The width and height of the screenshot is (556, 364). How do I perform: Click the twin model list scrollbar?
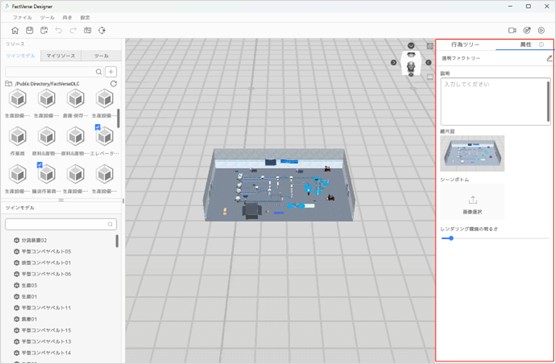point(117,241)
